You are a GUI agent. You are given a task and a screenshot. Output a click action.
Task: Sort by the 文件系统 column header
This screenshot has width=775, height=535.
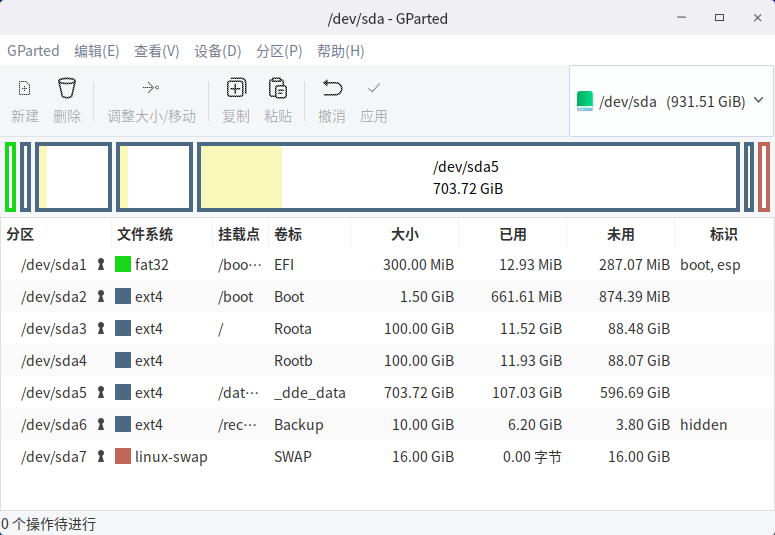(x=162, y=234)
